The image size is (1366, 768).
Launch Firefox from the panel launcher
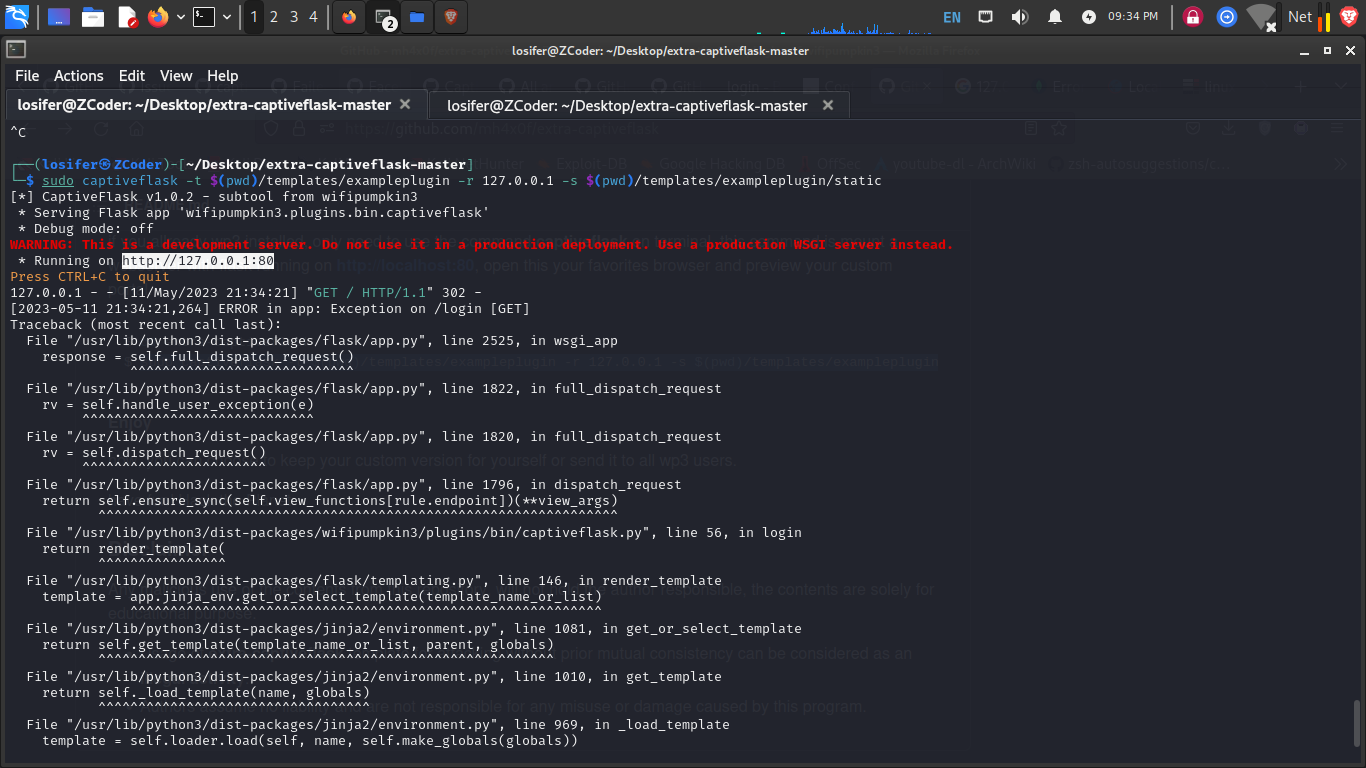[x=158, y=17]
